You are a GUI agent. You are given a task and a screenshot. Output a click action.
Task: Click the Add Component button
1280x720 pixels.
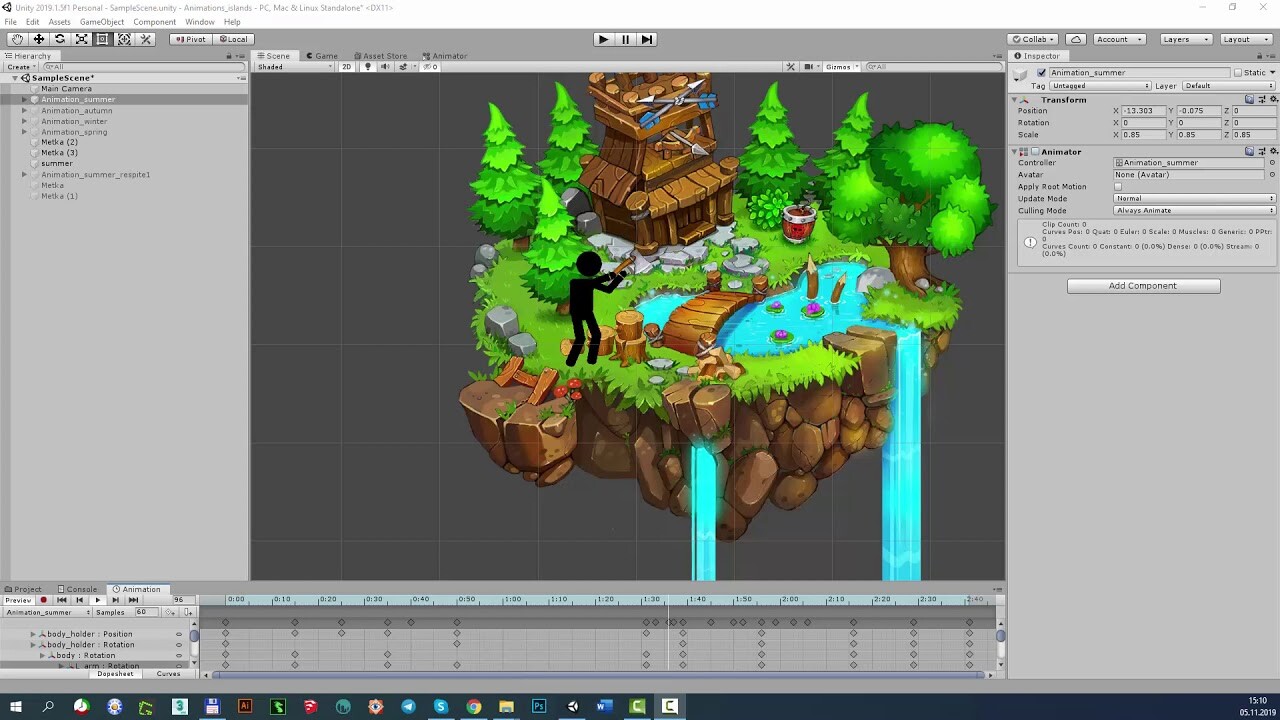click(1143, 285)
